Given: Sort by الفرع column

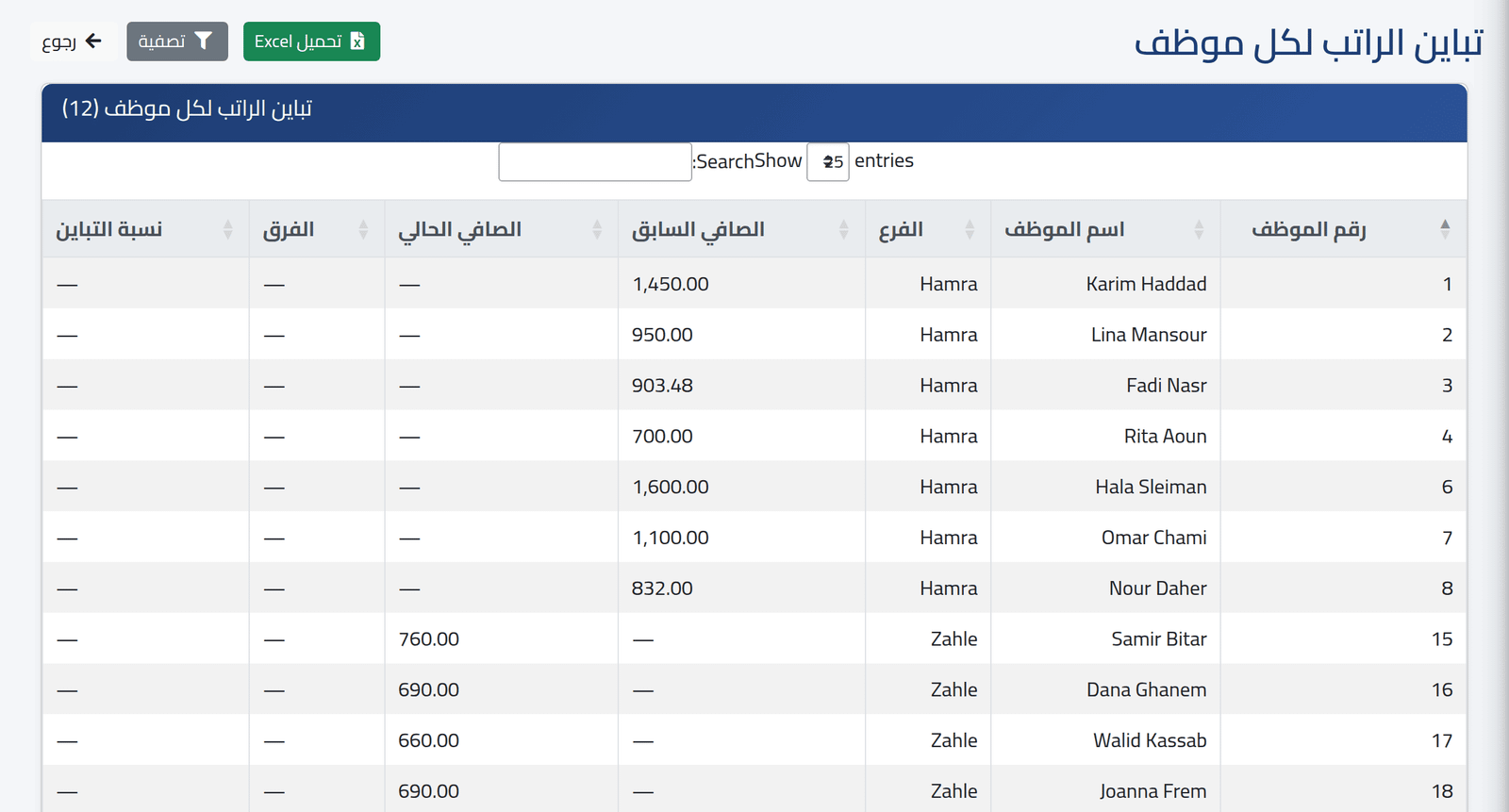Looking at the screenshot, I should tap(928, 229).
